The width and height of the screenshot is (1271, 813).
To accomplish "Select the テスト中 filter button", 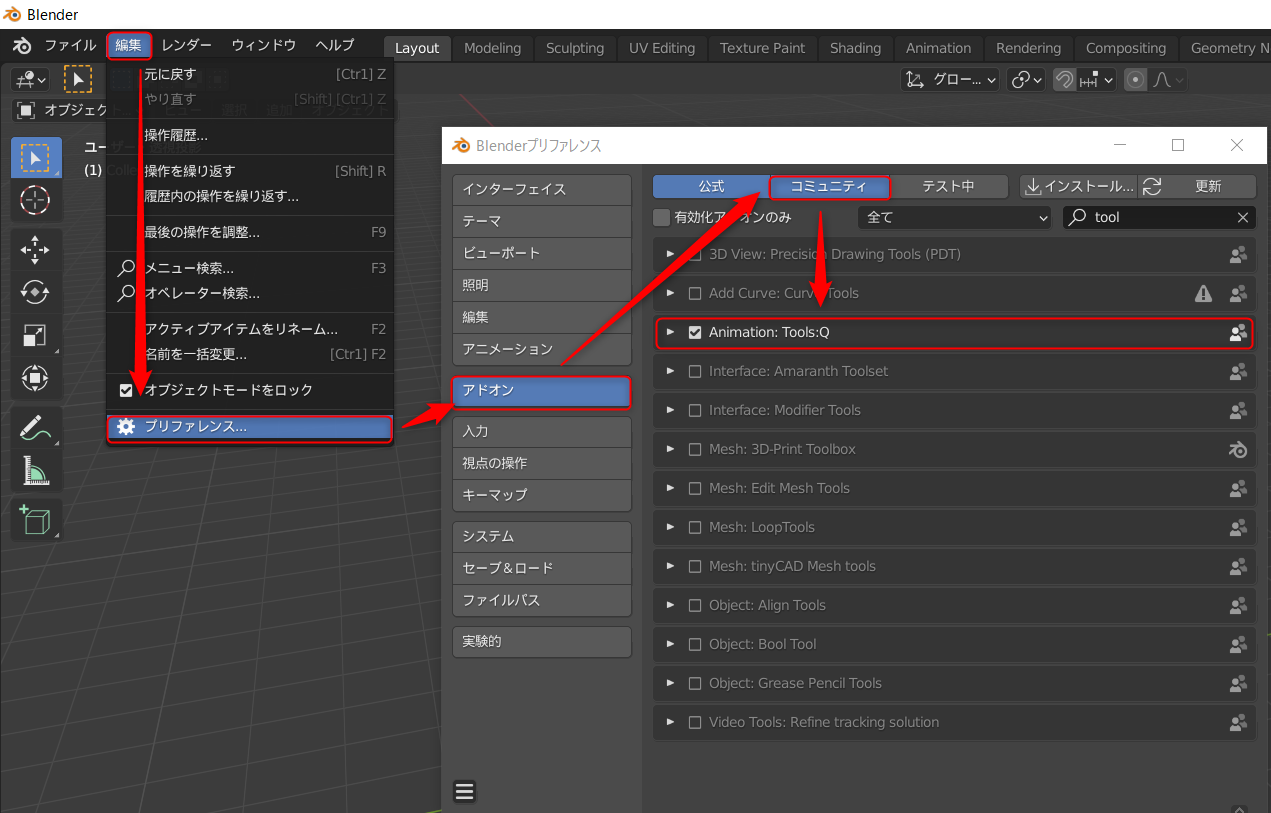I will [x=948, y=186].
